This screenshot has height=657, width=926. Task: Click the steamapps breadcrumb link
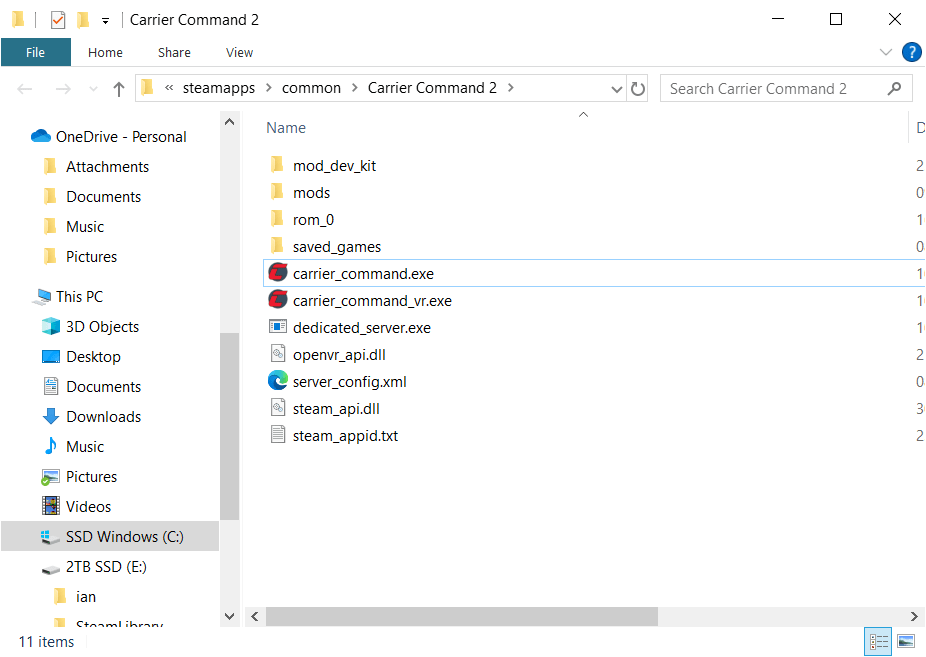219,88
